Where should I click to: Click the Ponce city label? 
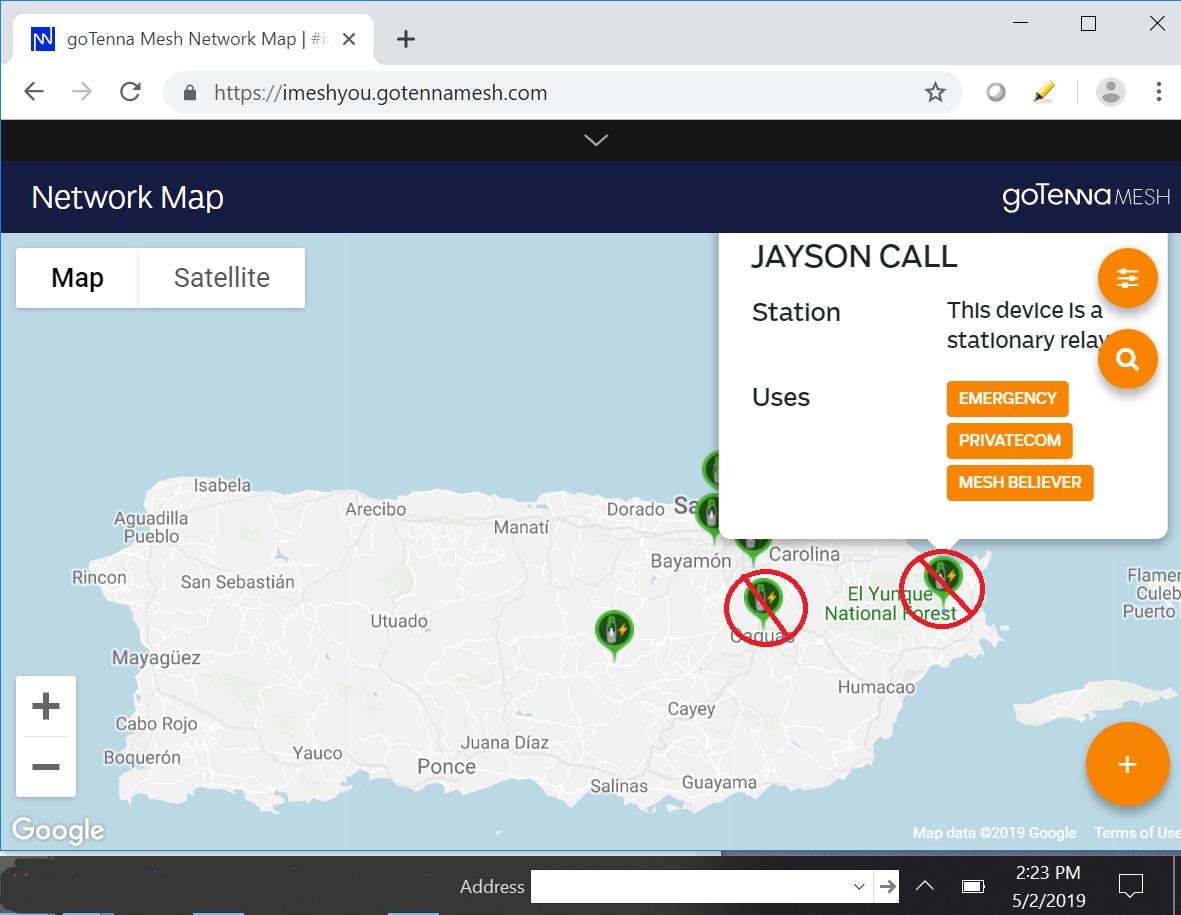446,767
